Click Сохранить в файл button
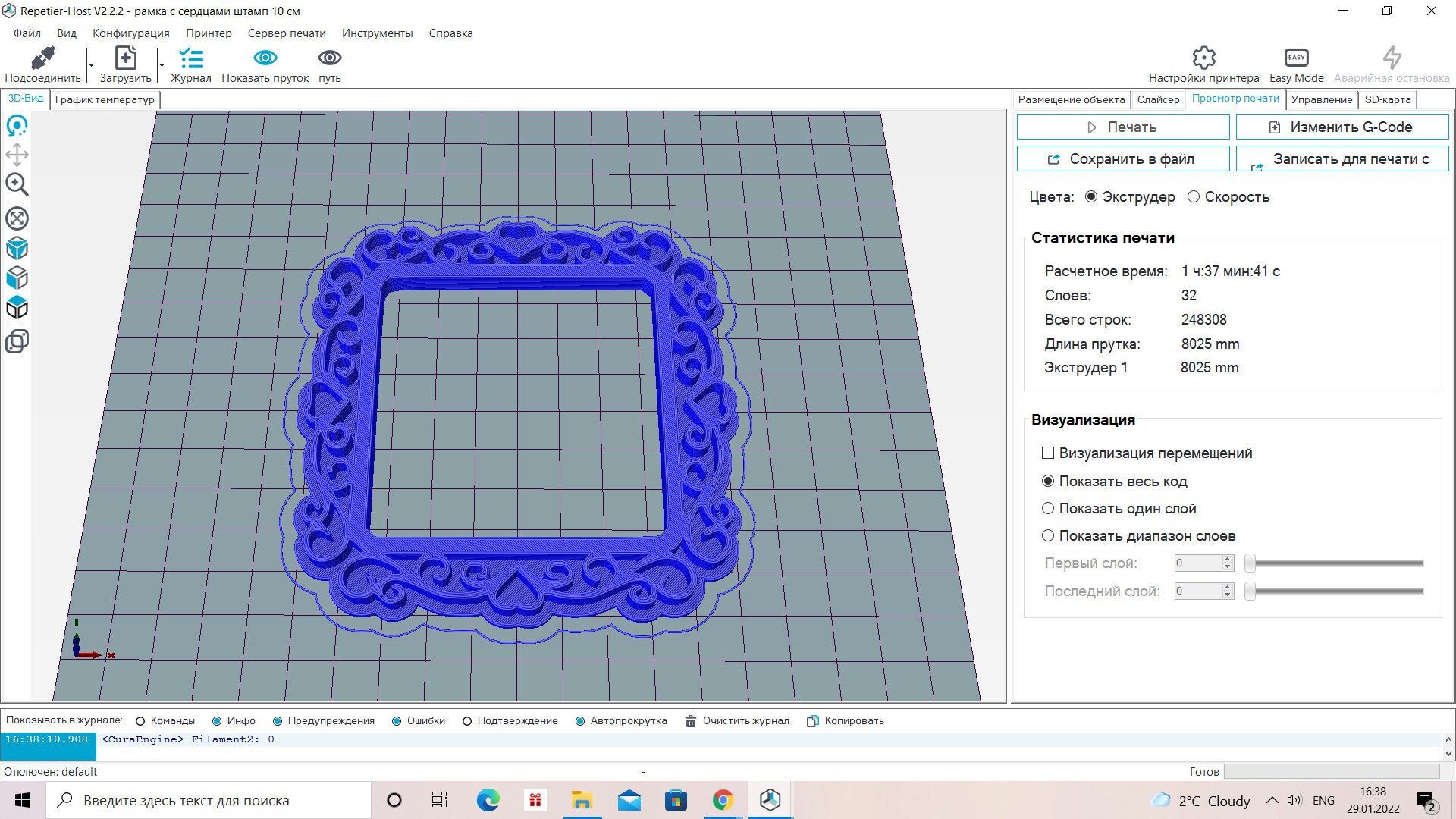 click(x=1122, y=158)
